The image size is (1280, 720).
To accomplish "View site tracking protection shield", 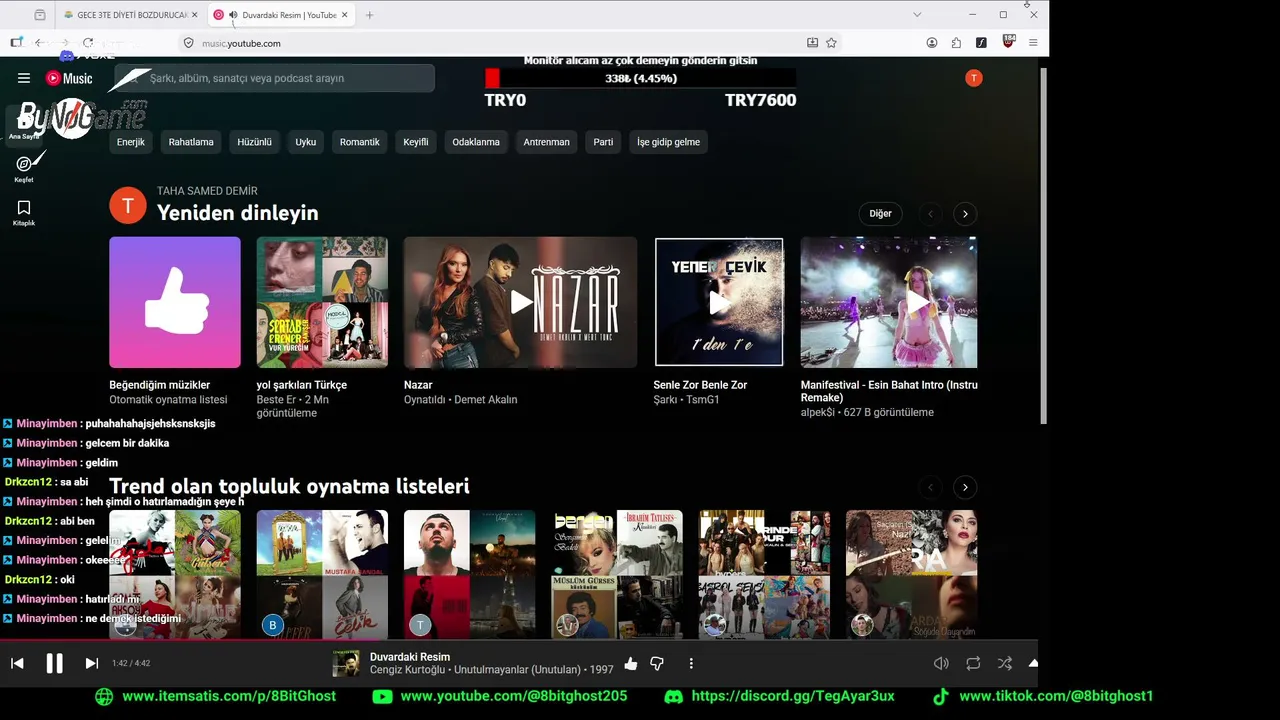I will [188, 43].
